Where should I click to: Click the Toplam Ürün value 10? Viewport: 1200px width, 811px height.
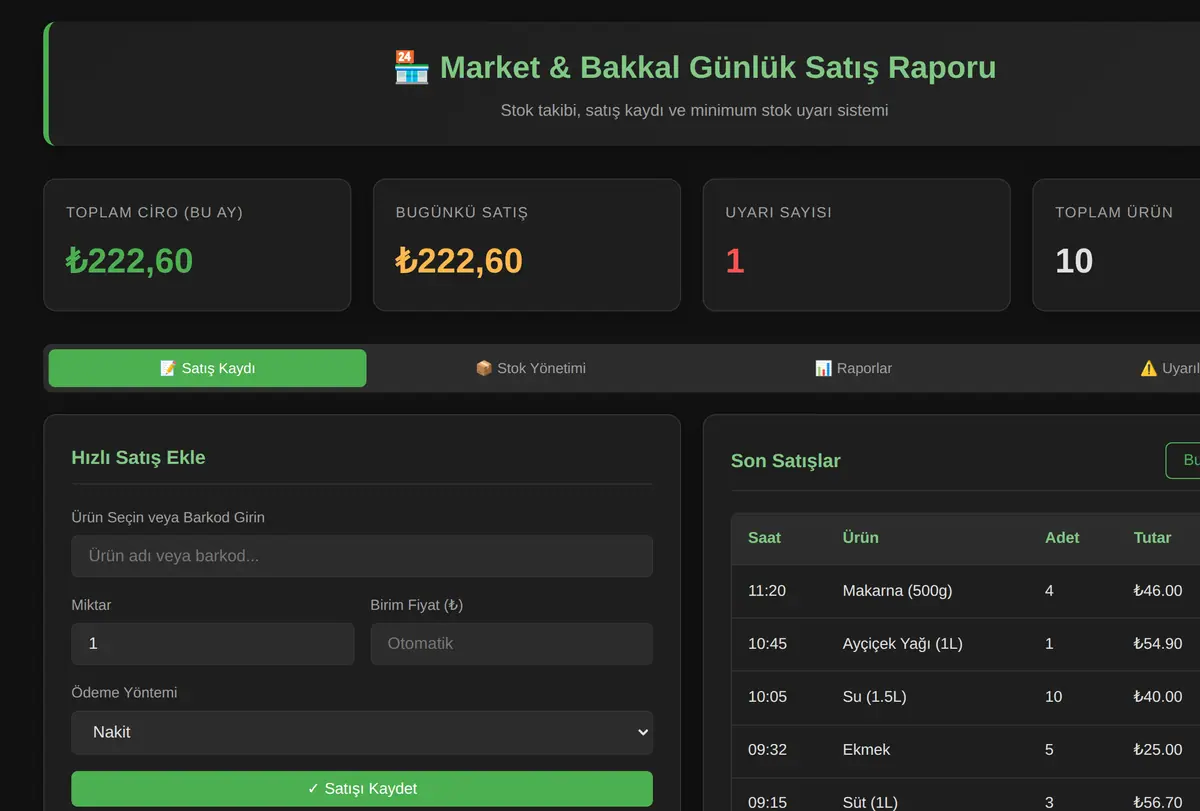tap(1074, 261)
